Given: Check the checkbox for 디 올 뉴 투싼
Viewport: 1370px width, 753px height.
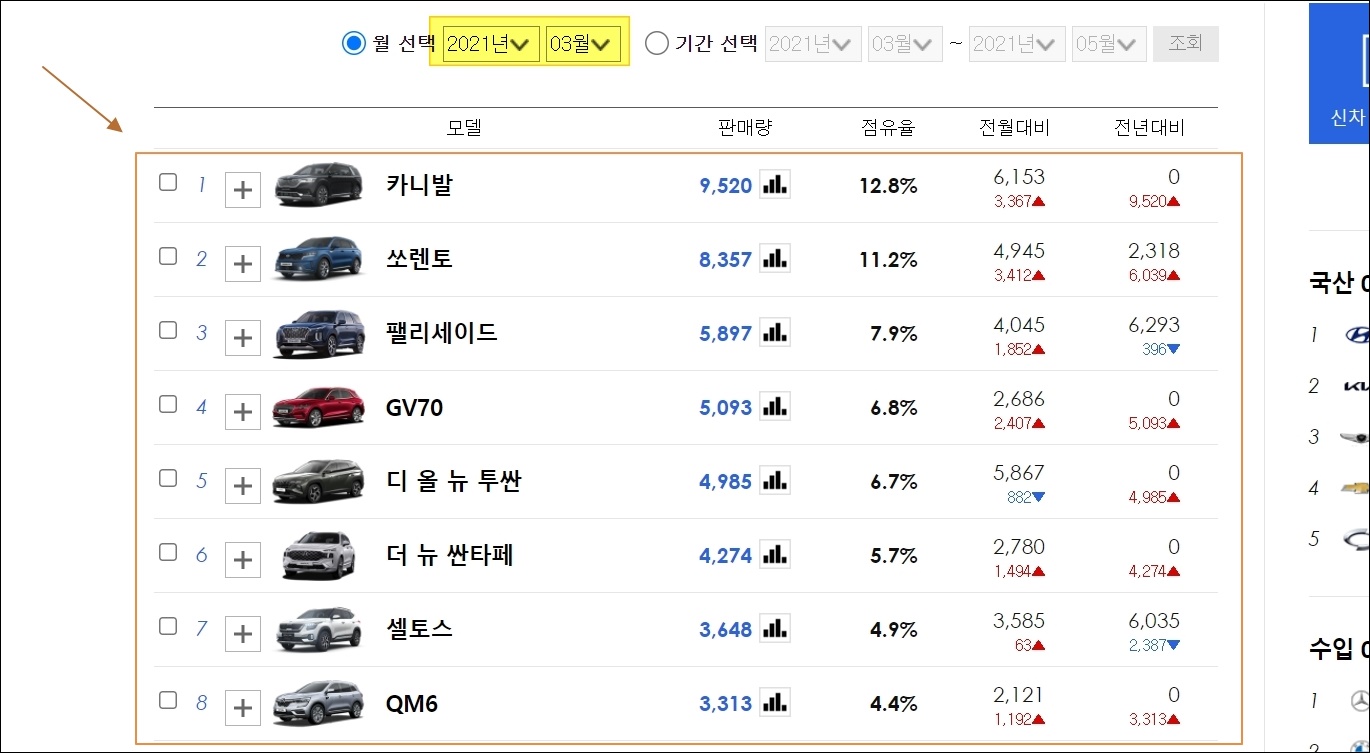Looking at the screenshot, I should pyautogui.click(x=168, y=478).
